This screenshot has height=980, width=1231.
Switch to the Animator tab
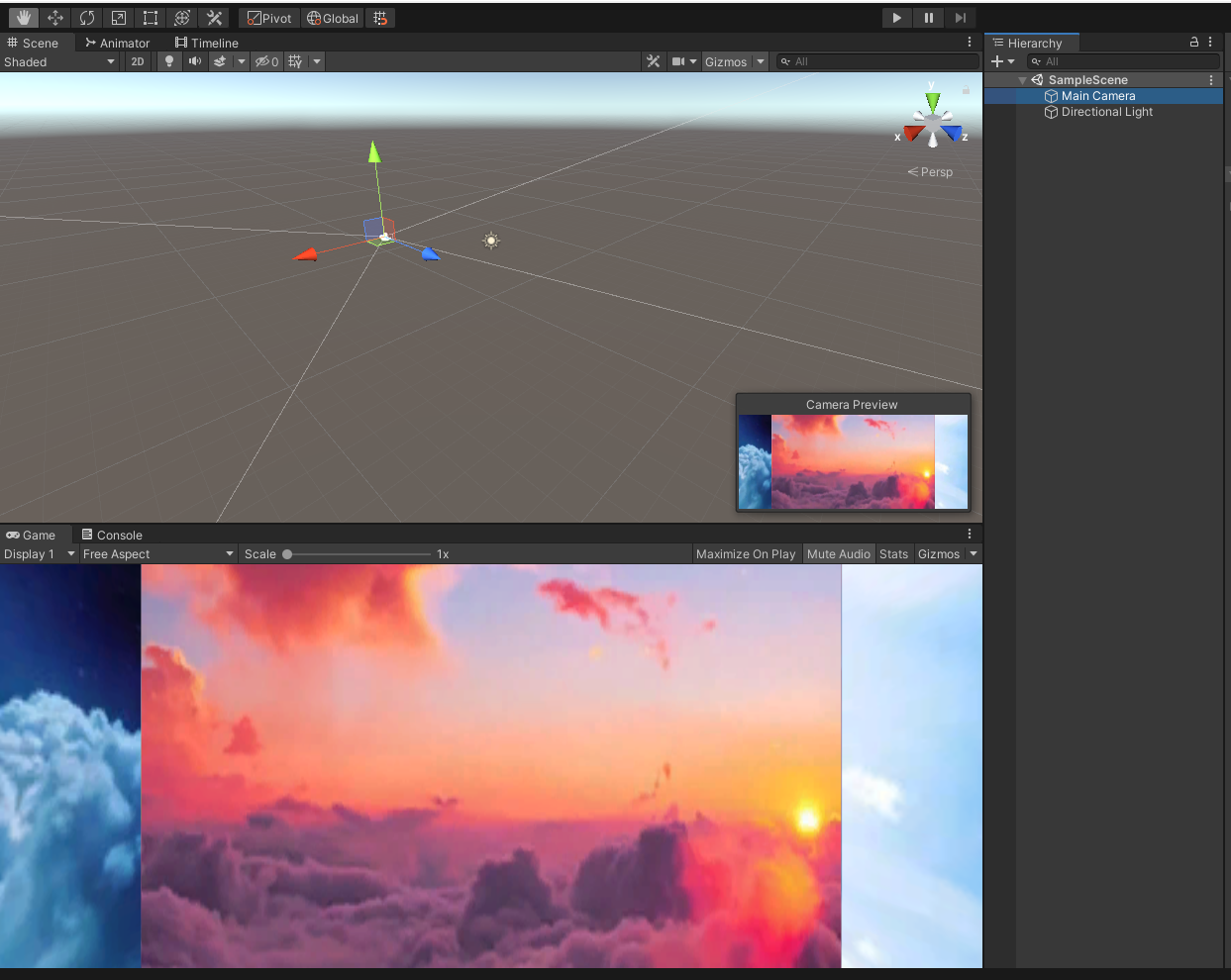117,43
